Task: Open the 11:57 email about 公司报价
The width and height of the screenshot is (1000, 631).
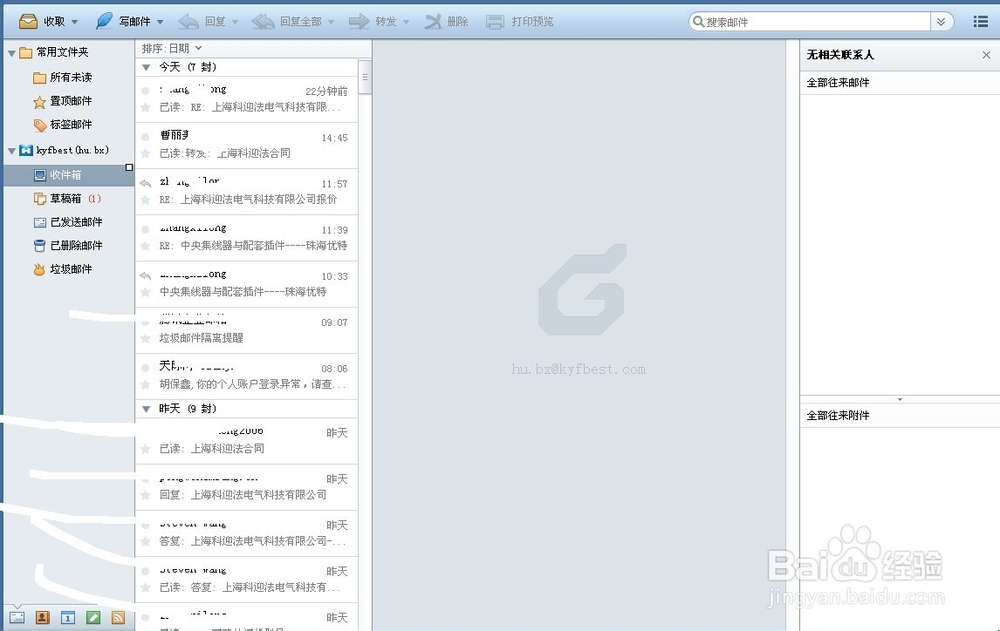Action: (247, 191)
